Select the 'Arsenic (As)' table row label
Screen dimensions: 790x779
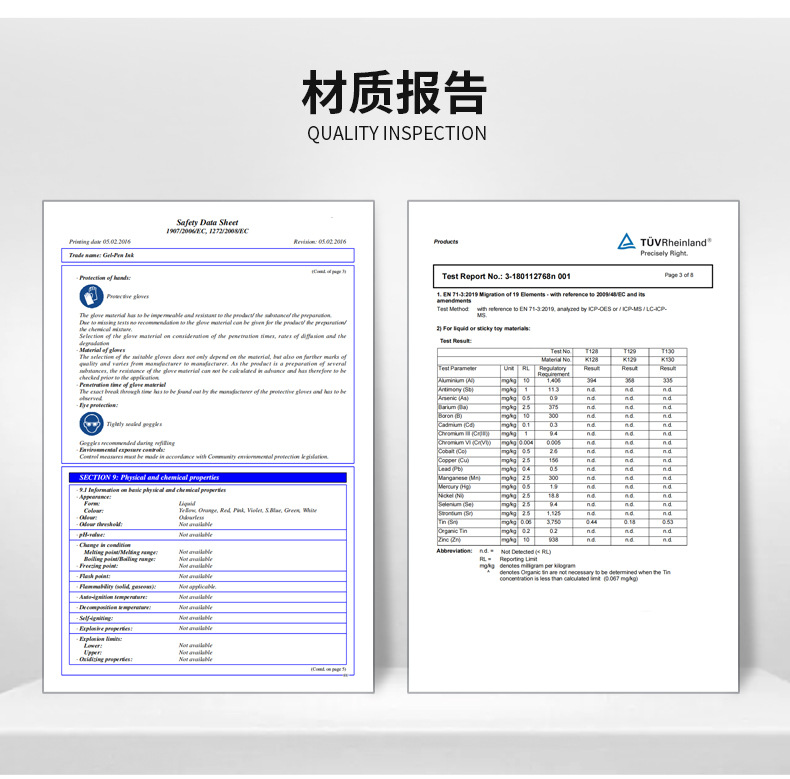coord(453,398)
